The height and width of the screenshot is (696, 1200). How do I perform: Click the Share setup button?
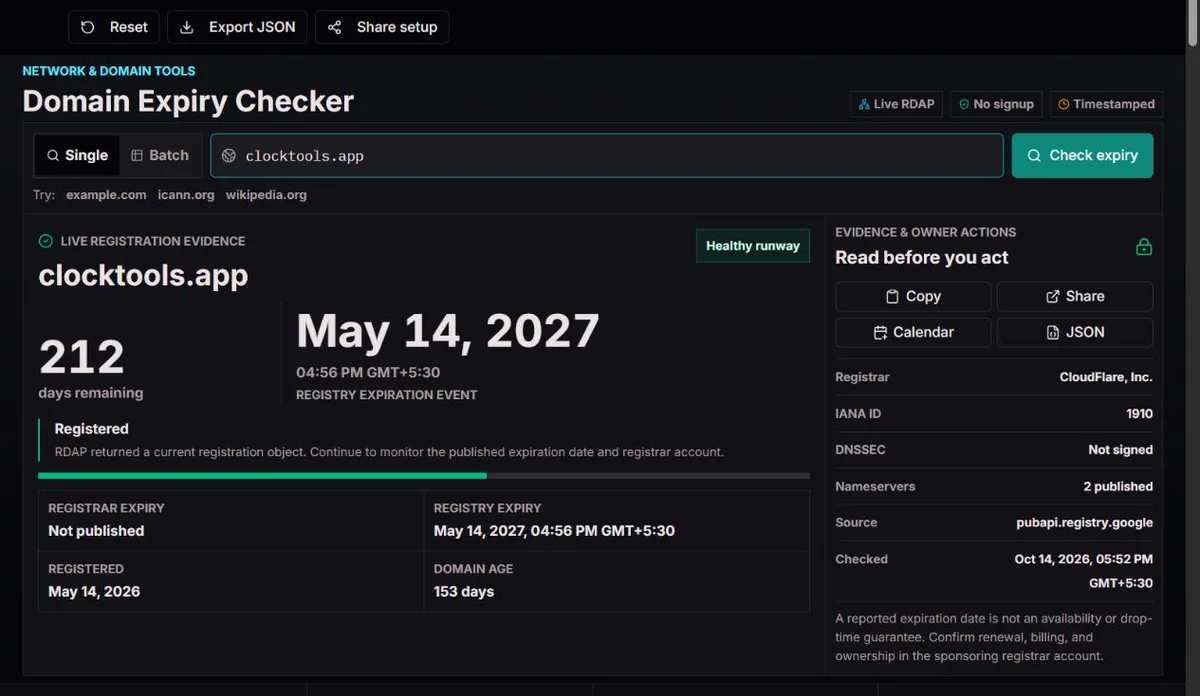click(x=382, y=27)
